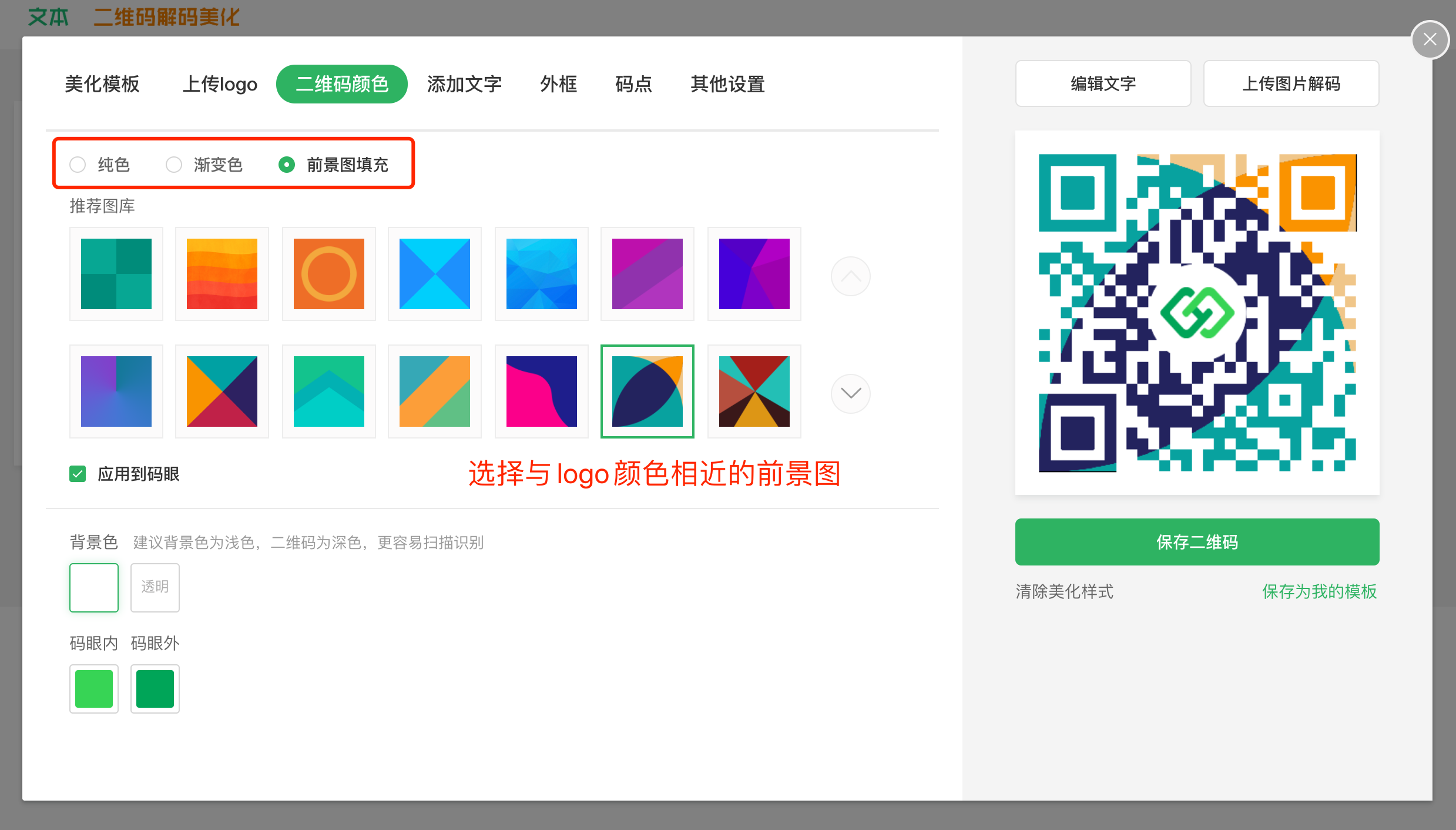This screenshot has height=830, width=1456.
Task: Open the 码眼内 light green swatch
Action: pyautogui.click(x=94, y=689)
